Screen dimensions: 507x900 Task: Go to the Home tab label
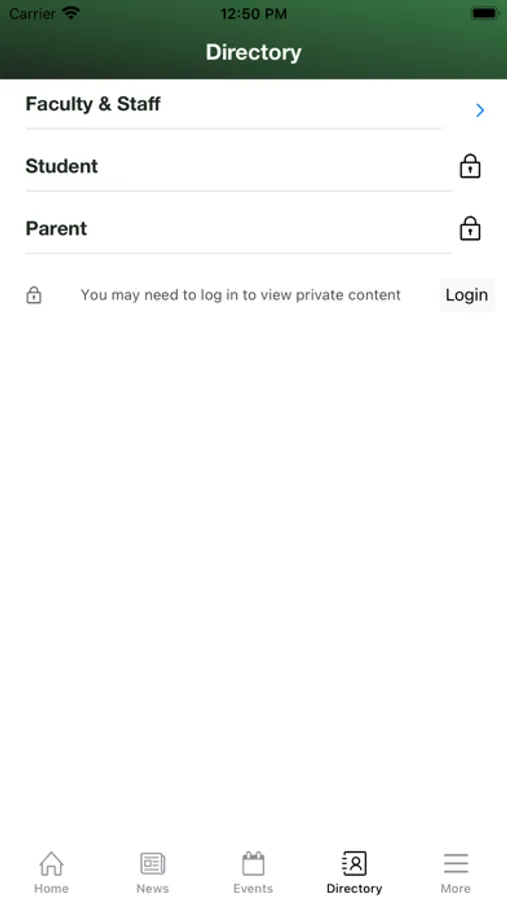coord(51,889)
